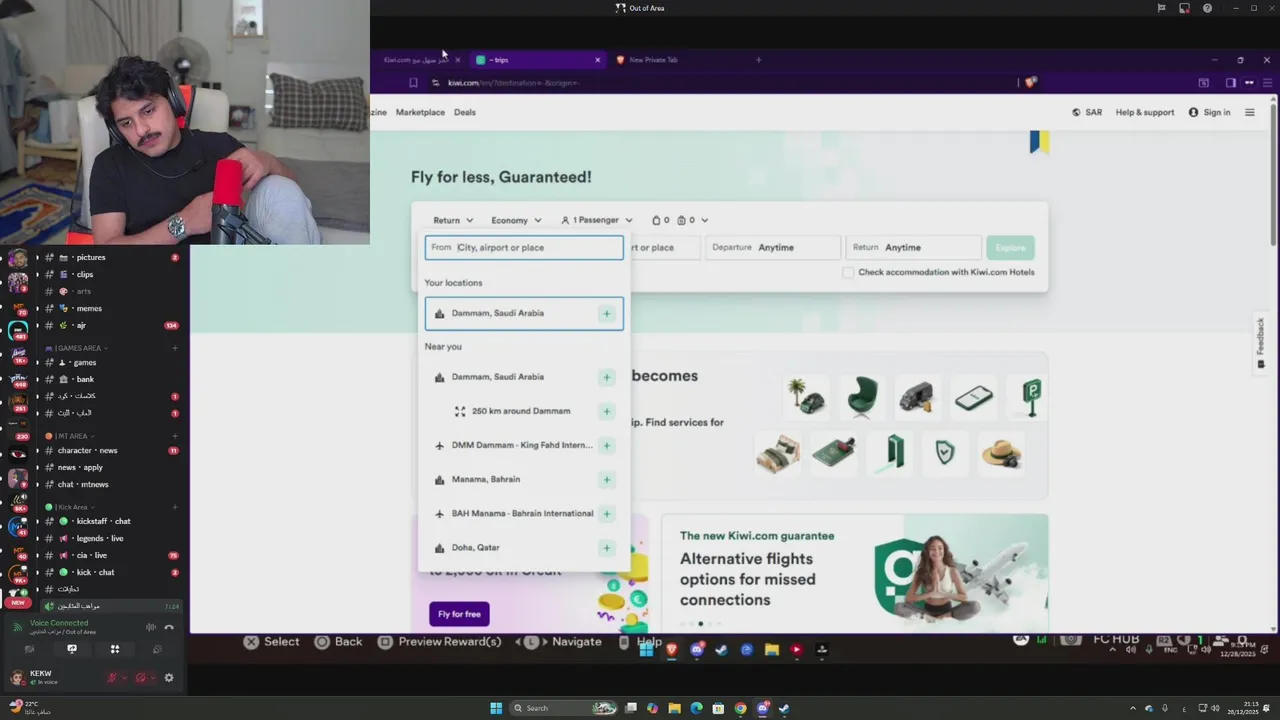Check accommodation with Kiwi.com Hotels checkbox

tap(848, 272)
